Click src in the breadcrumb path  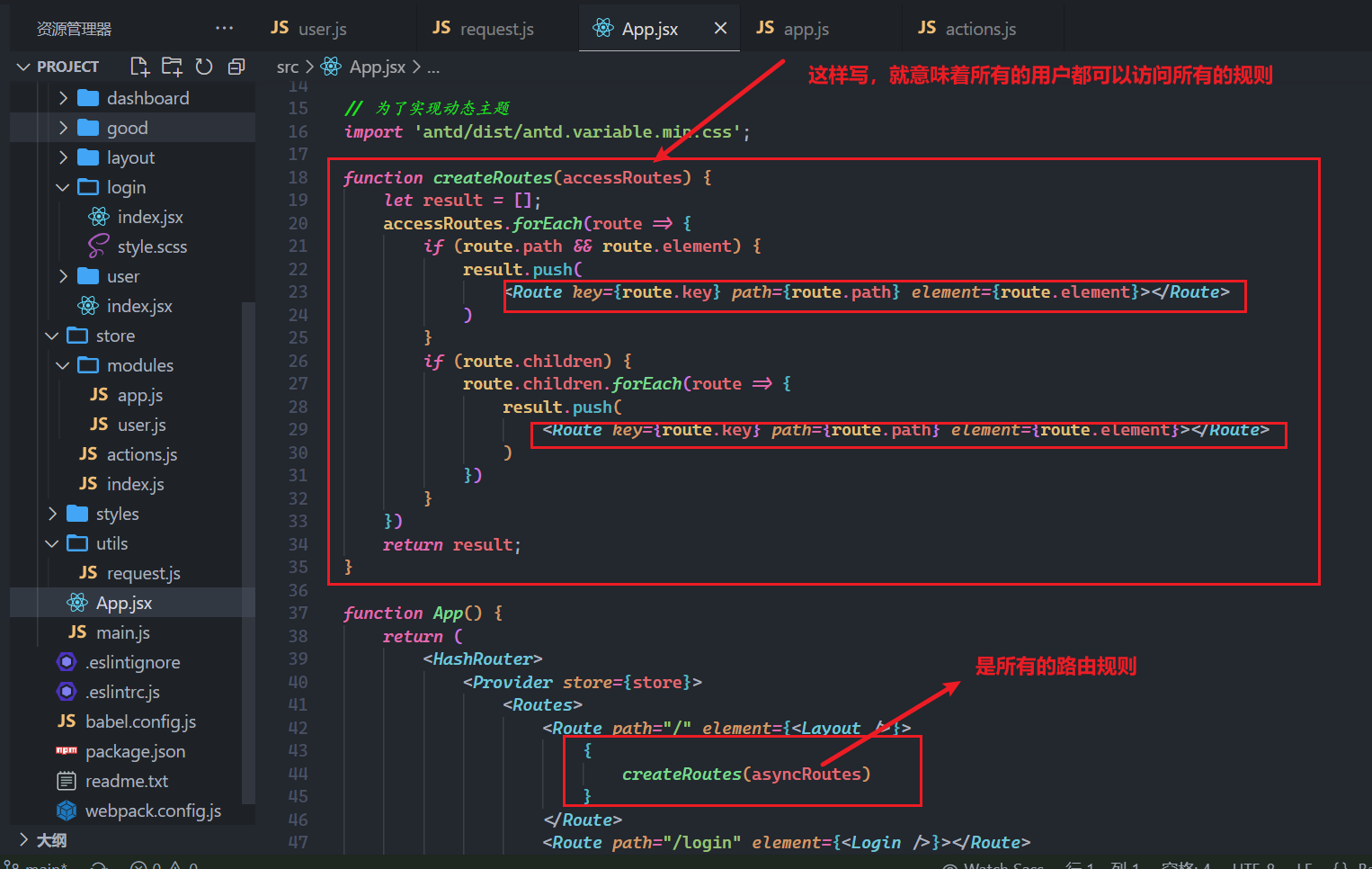288,67
